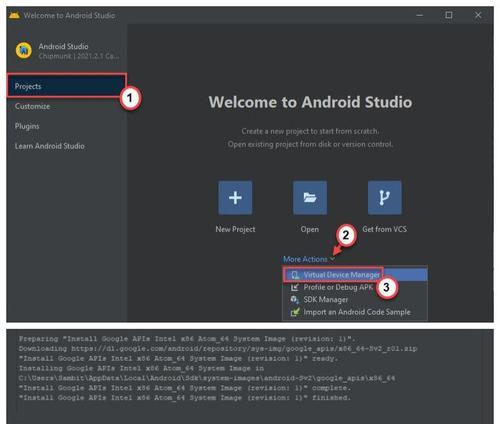Choose SDK Manager menu entry
The height and width of the screenshot is (424, 500).
point(355,300)
